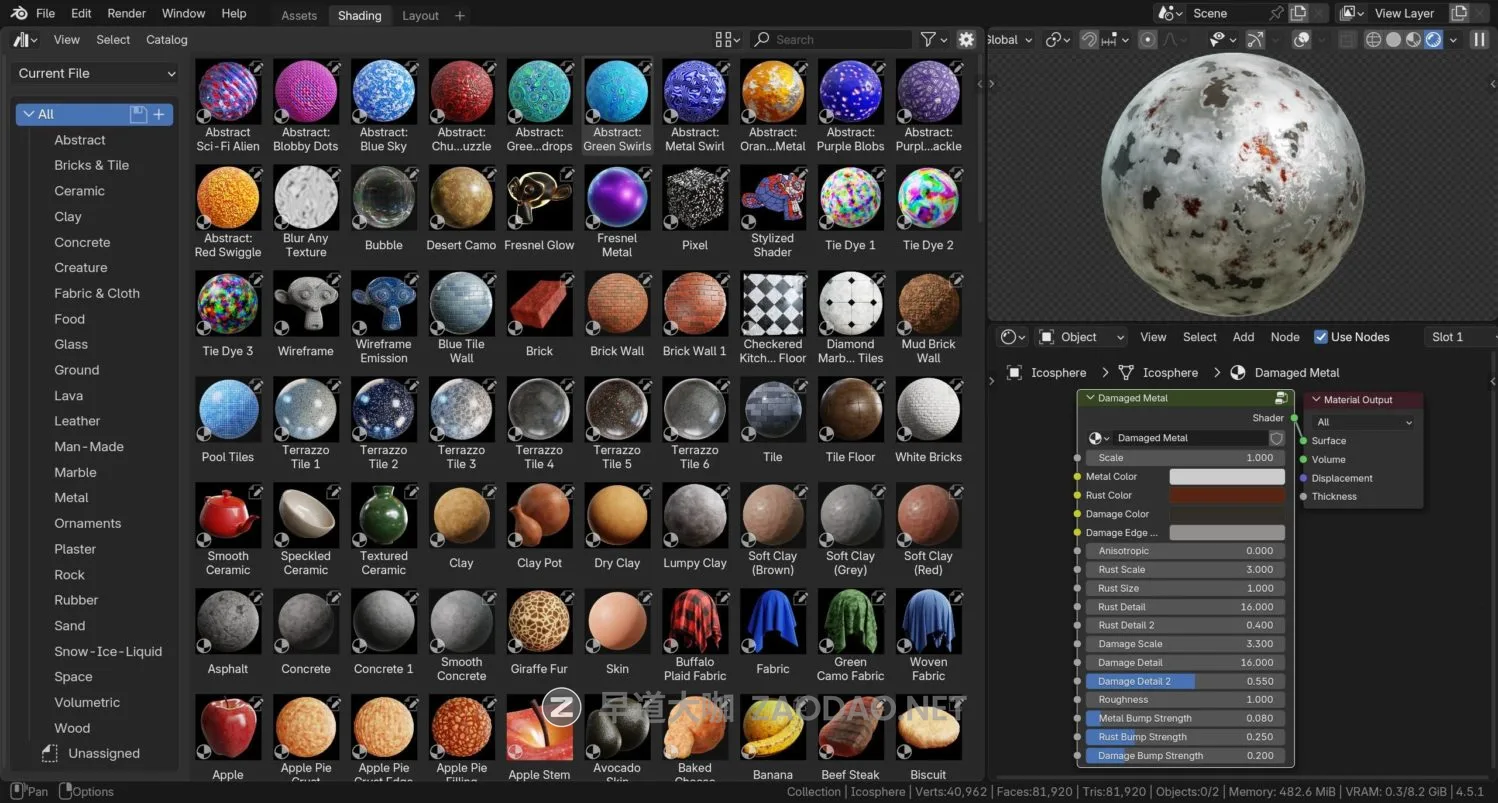Switch to the Assets workspace tab
Screen dimensions: 1498x803
(x=299, y=15)
